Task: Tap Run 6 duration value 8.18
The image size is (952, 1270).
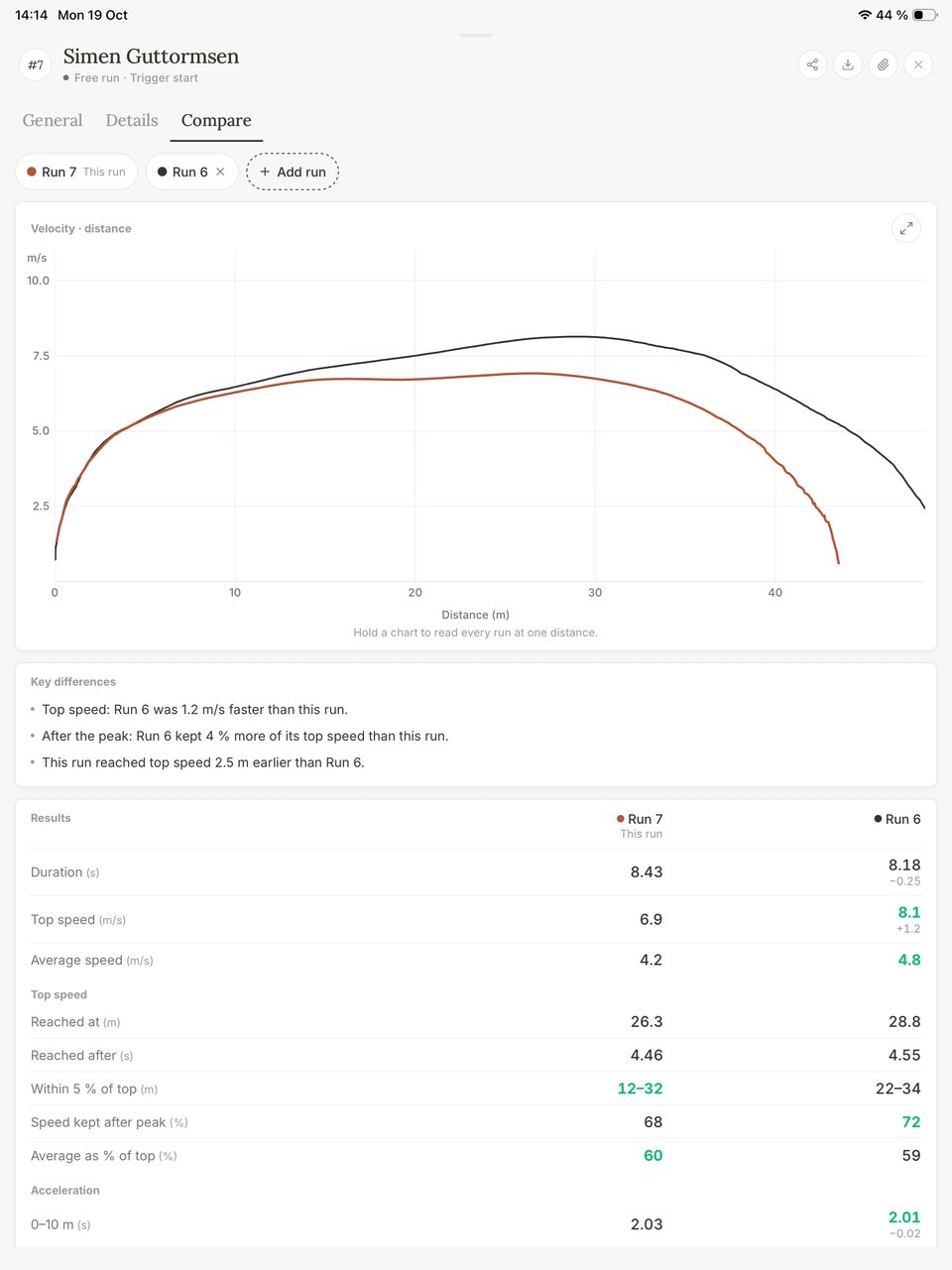Action: (904, 865)
